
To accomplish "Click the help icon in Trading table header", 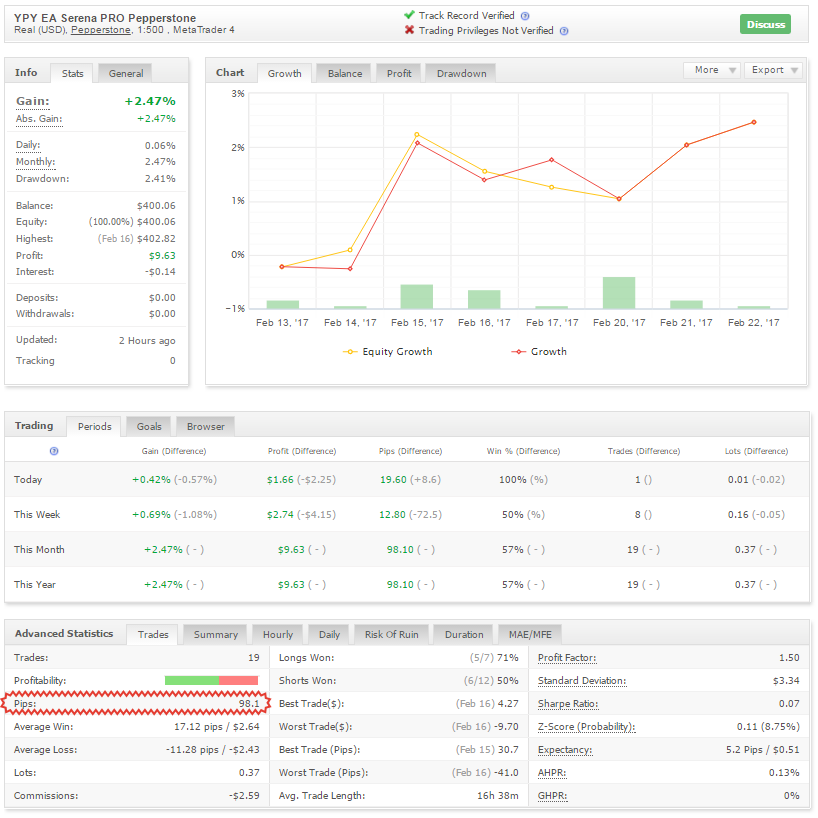I will (54, 451).
